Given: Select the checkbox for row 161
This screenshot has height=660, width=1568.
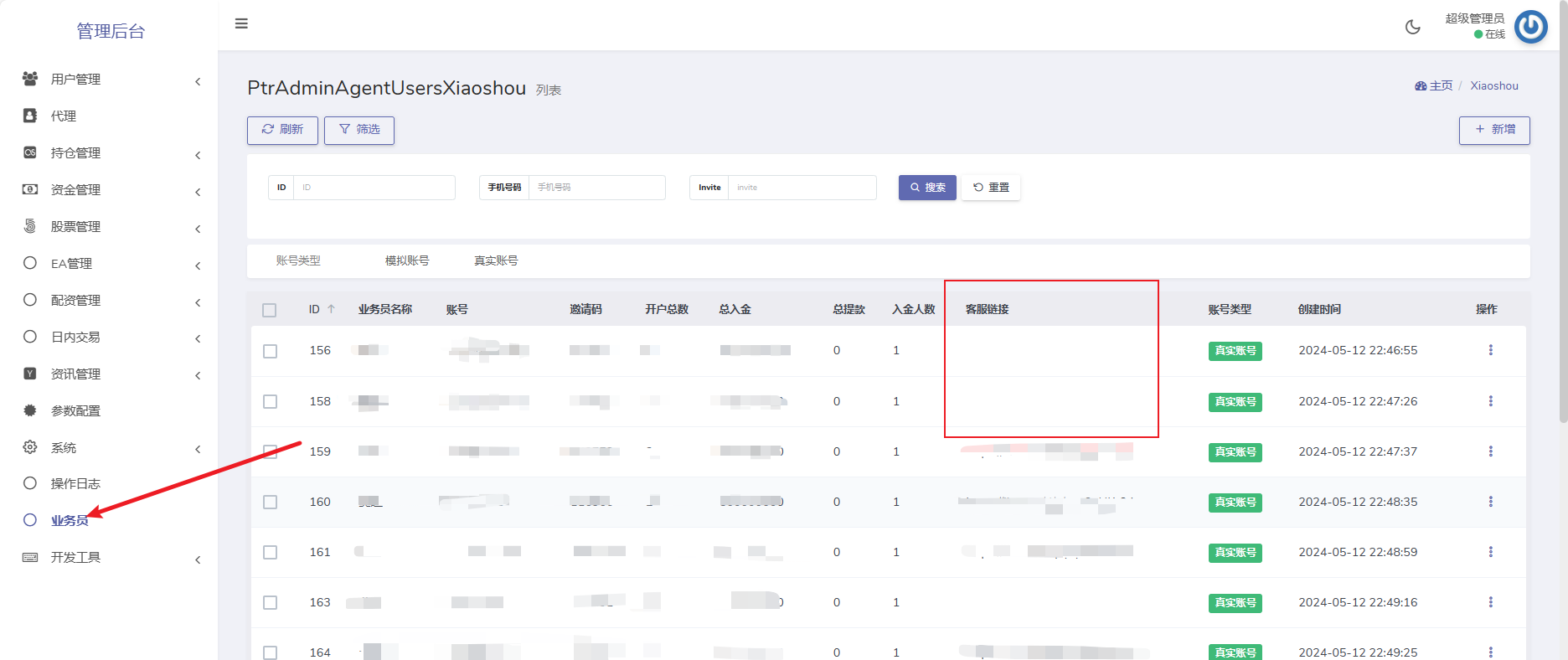Looking at the screenshot, I should click(270, 552).
